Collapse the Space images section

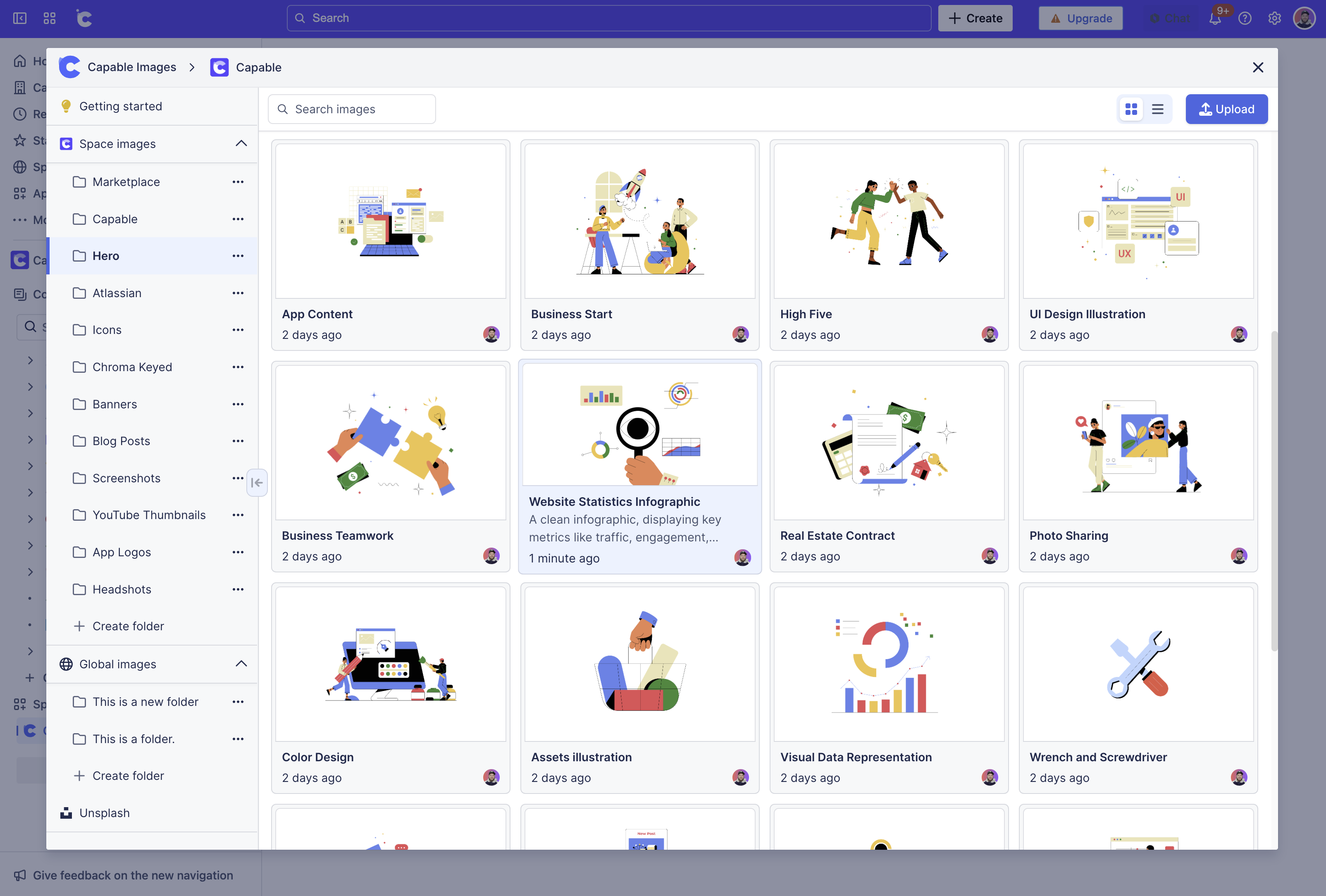coord(241,144)
